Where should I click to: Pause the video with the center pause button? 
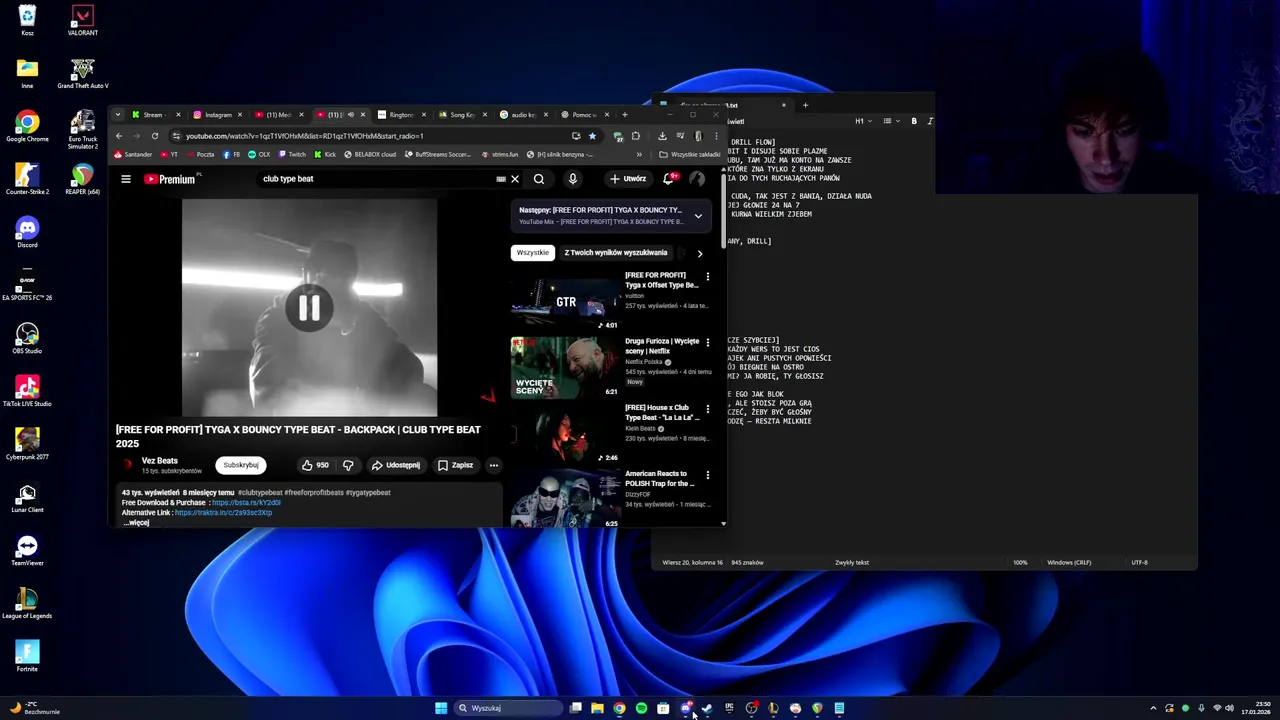pyautogui.click(x=309, y=307)
